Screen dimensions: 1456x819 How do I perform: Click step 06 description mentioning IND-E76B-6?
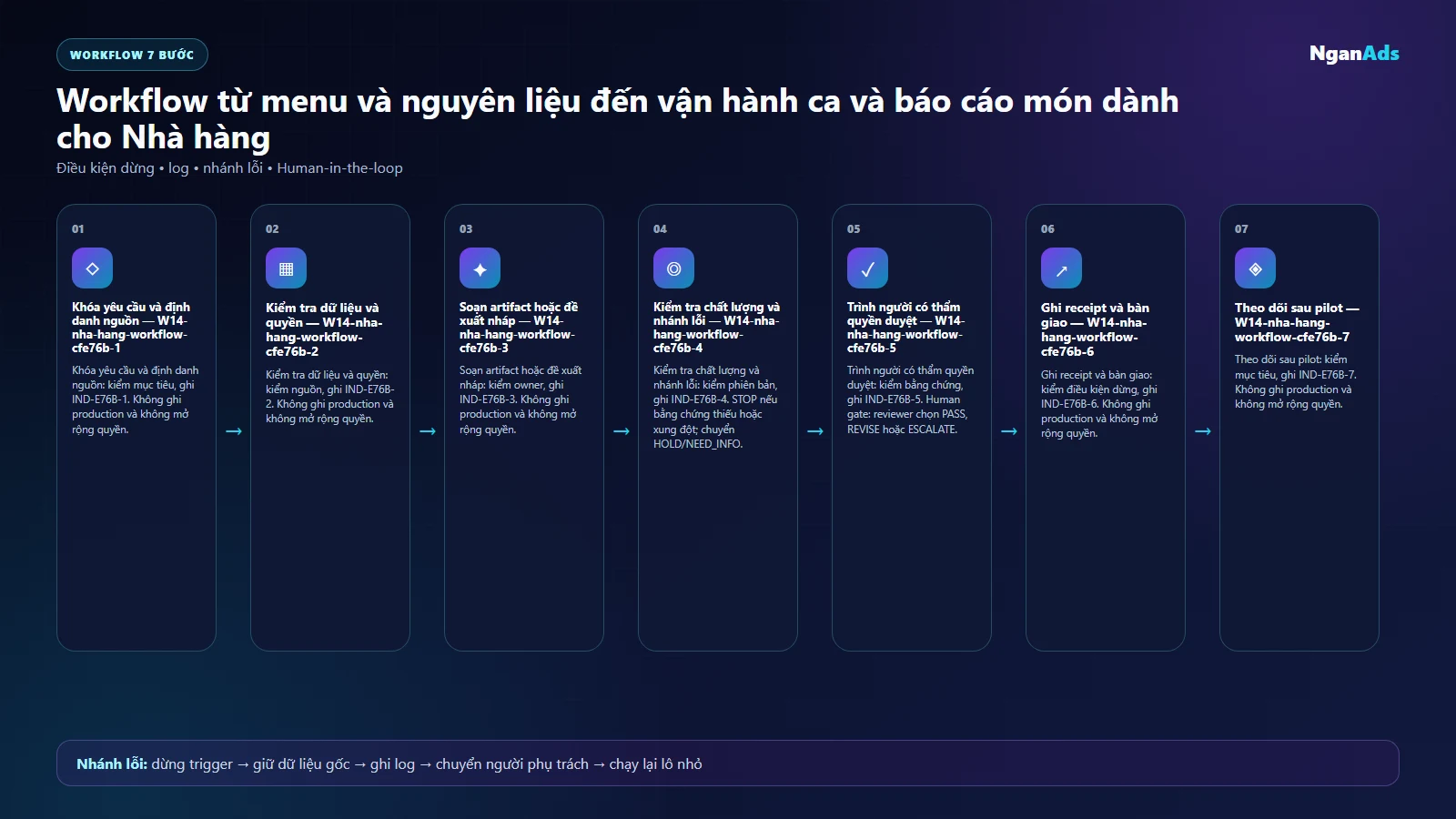(1099, 404)
